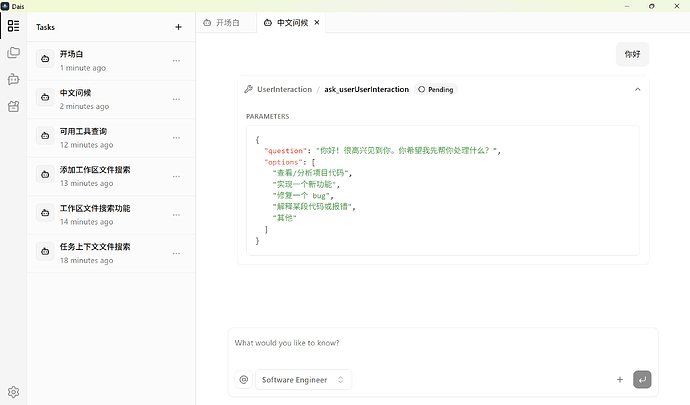This screenshot has height=405, width=690.
Task: Click the robot icon of task 任务上下文文件搜索
Action: [45, 251]
